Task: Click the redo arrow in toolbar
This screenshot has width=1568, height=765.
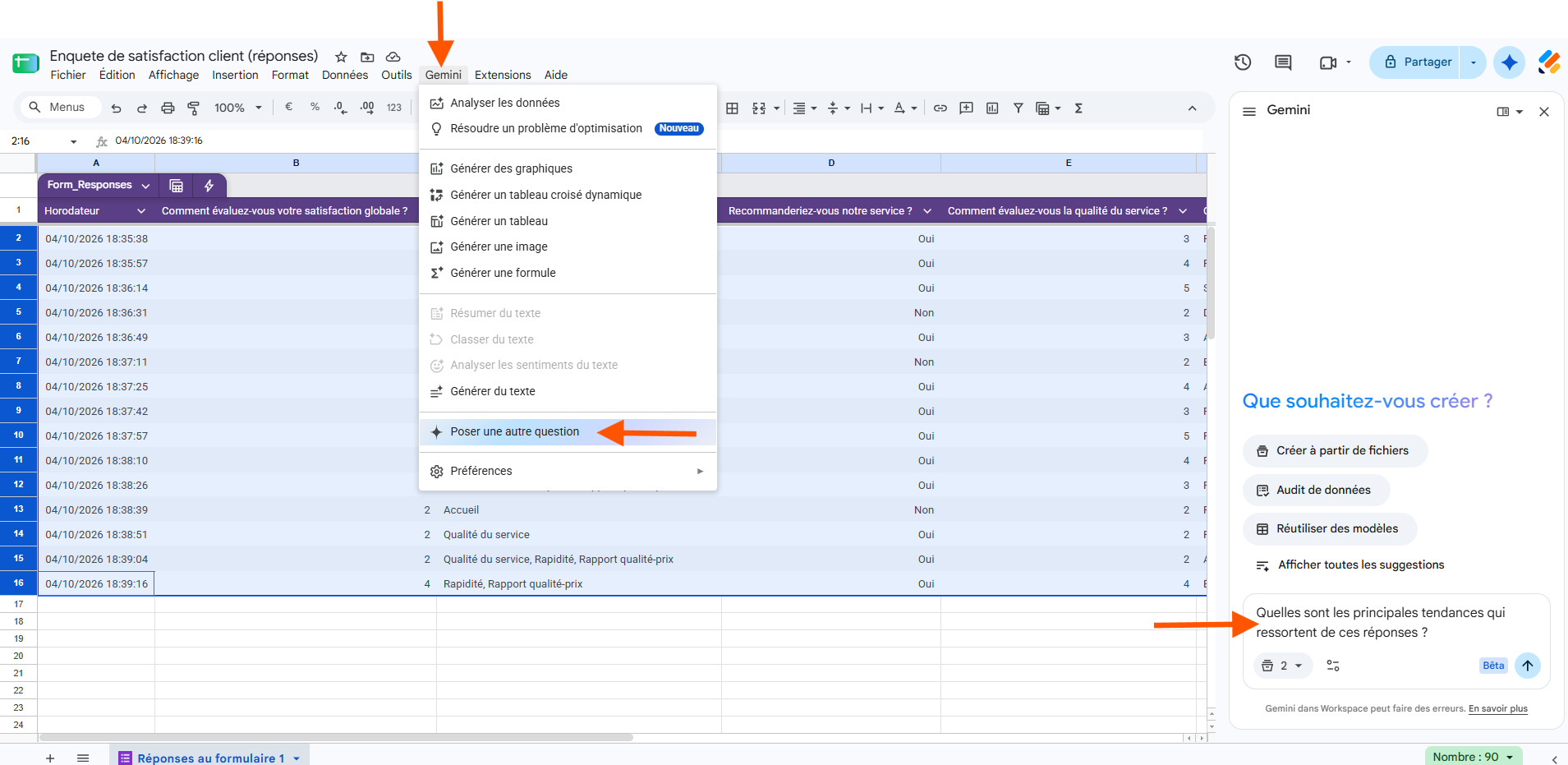Action: click(142, 108)
